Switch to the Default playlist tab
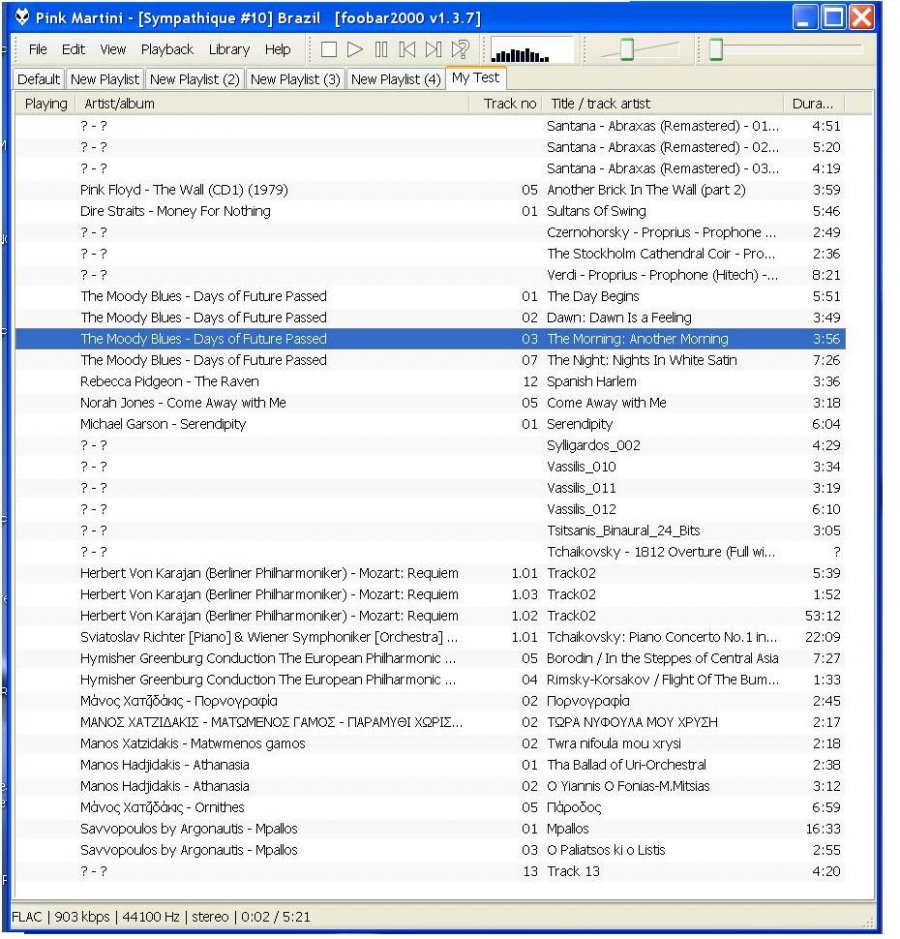900x939 pixels. (38, 79)
